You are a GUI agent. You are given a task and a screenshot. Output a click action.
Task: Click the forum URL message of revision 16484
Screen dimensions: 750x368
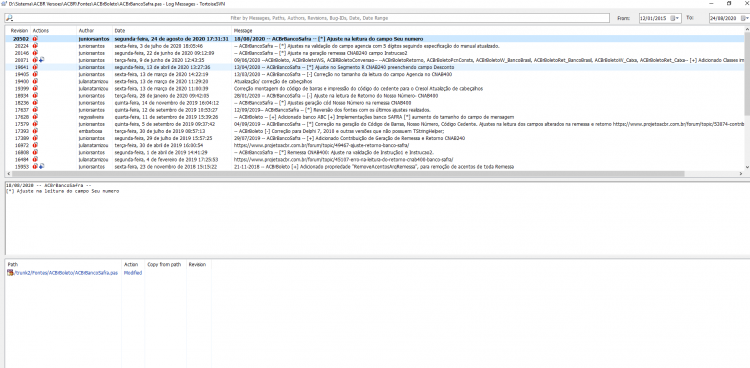[343, 159]
